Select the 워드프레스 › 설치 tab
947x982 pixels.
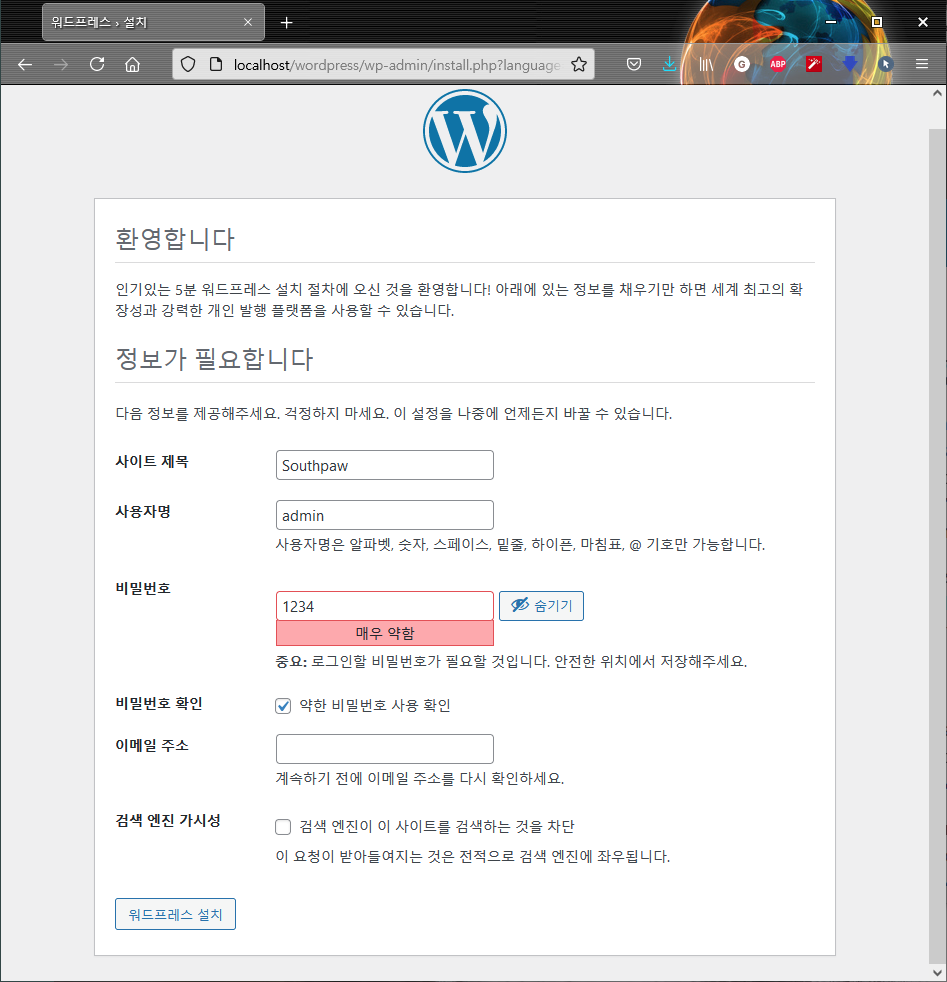point(153,23)
